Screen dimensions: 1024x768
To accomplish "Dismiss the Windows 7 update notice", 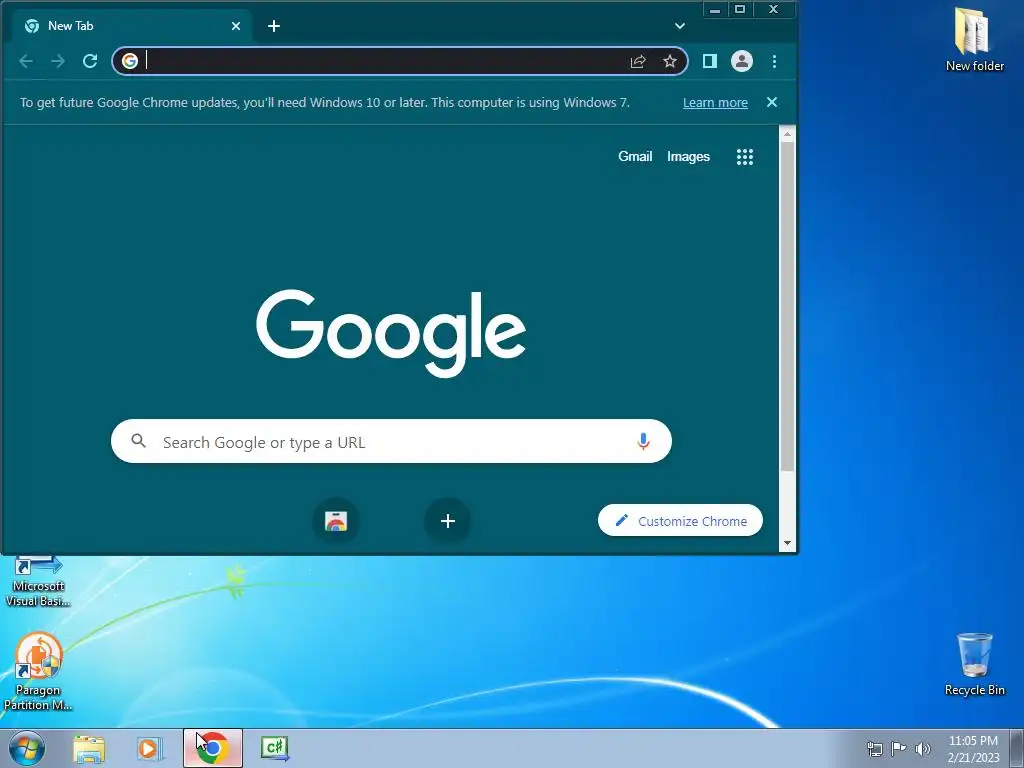I will (x=772, y=102).
